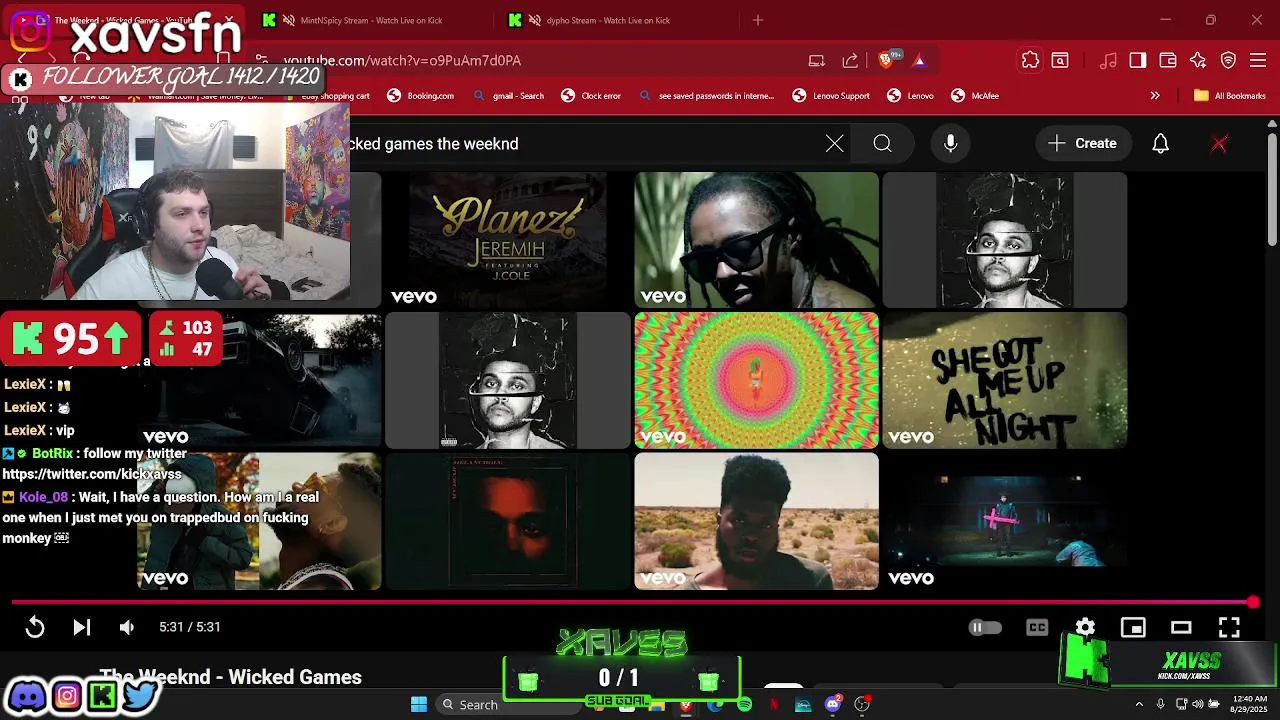Open YouTube player settings gear
Image resolution: width=1280 pixels, height=720 pixels.
[x=1085, y=627]
